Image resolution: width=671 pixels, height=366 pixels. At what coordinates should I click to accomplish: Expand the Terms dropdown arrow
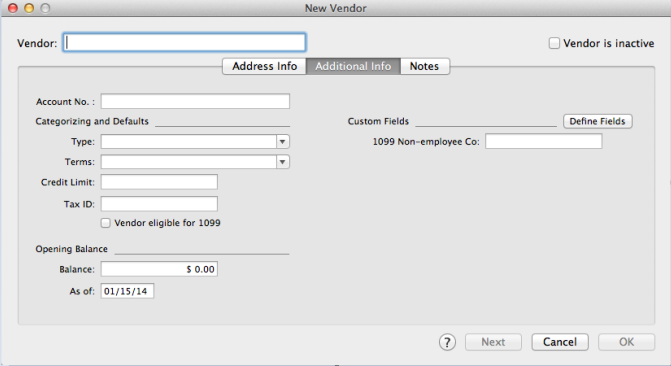(x=282, y=162)
